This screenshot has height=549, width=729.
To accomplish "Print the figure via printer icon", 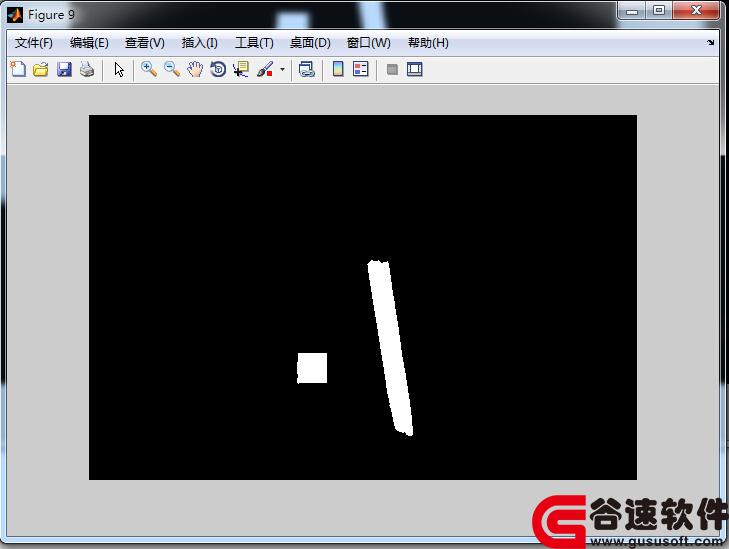I will pyautogui.click(x=87, y=69).
